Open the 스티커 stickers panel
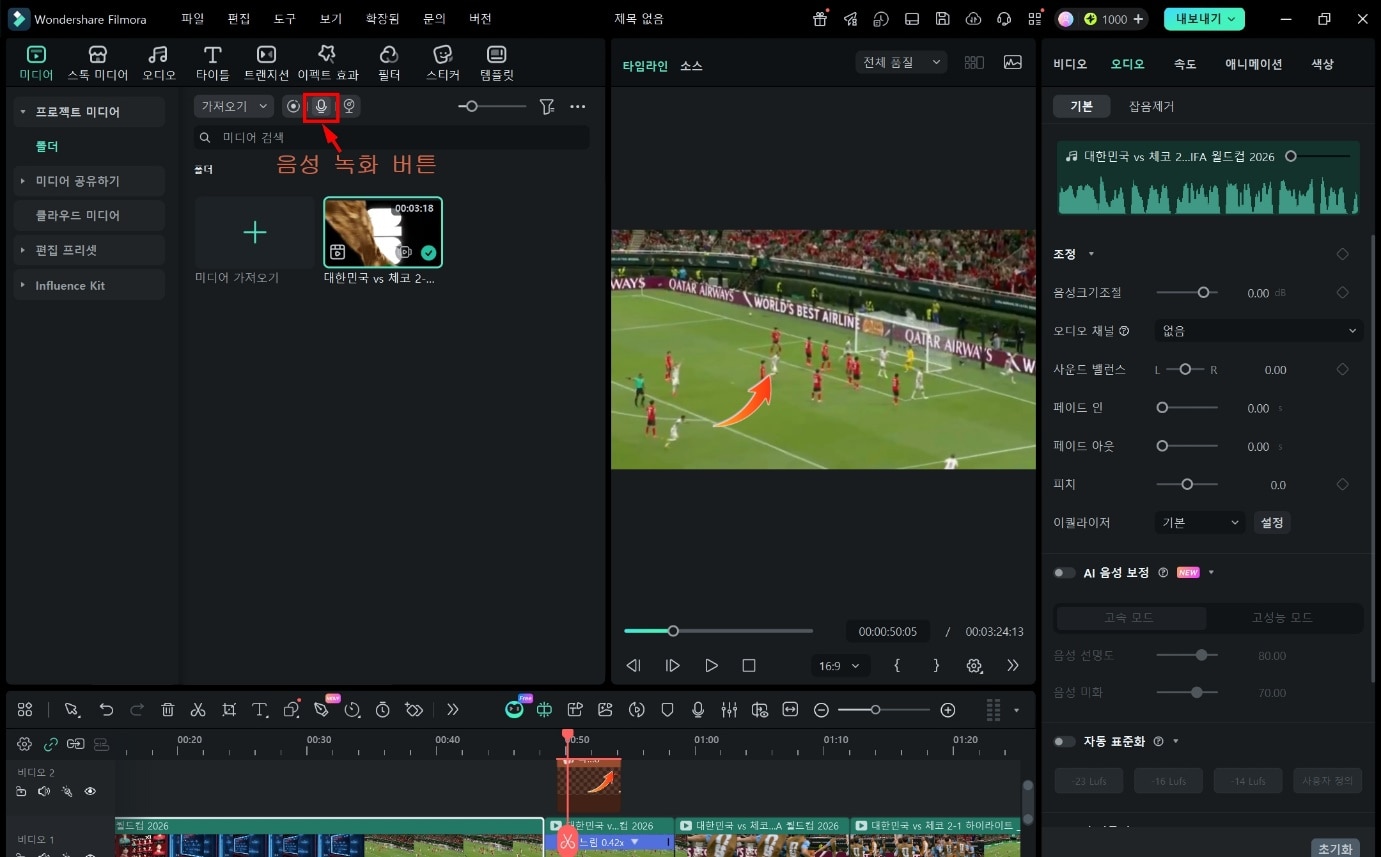The width and height of the screenshot is (1381, 857). pyautogui.click(x=442, y=63)
